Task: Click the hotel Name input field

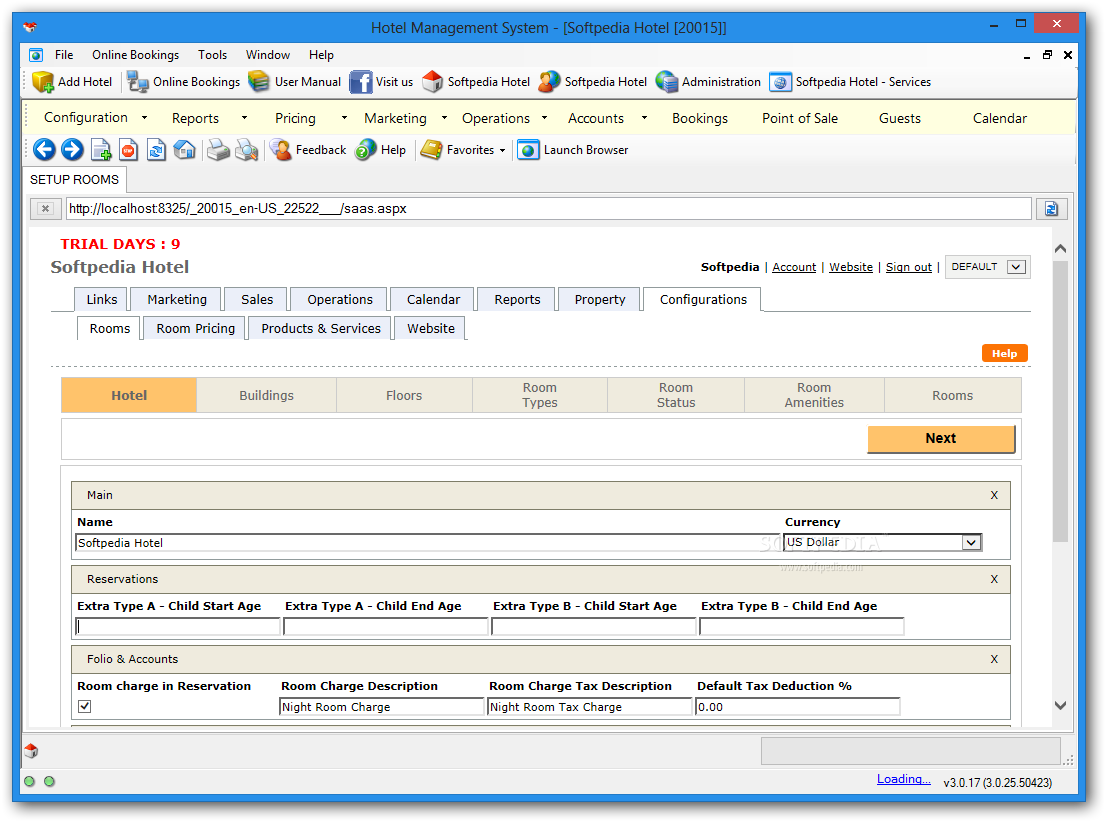Action: (x=427, y=543)
